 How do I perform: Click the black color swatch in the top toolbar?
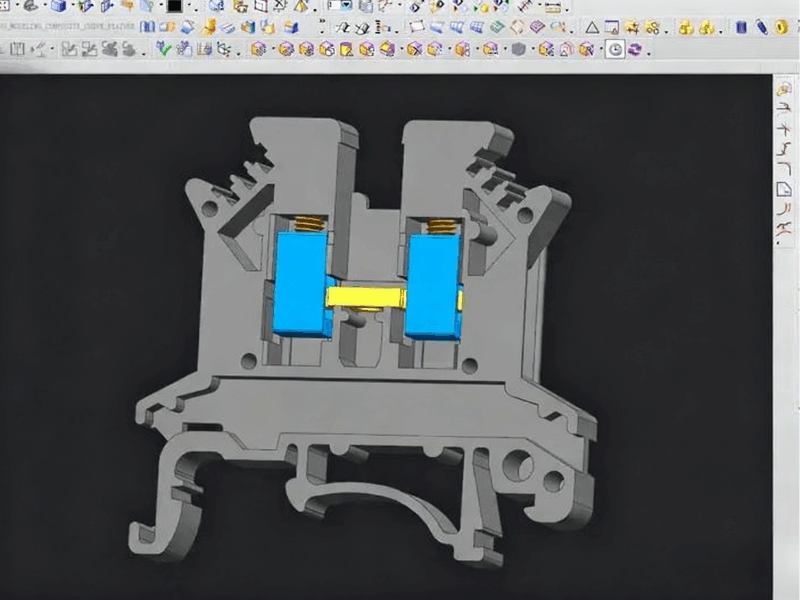173,6
